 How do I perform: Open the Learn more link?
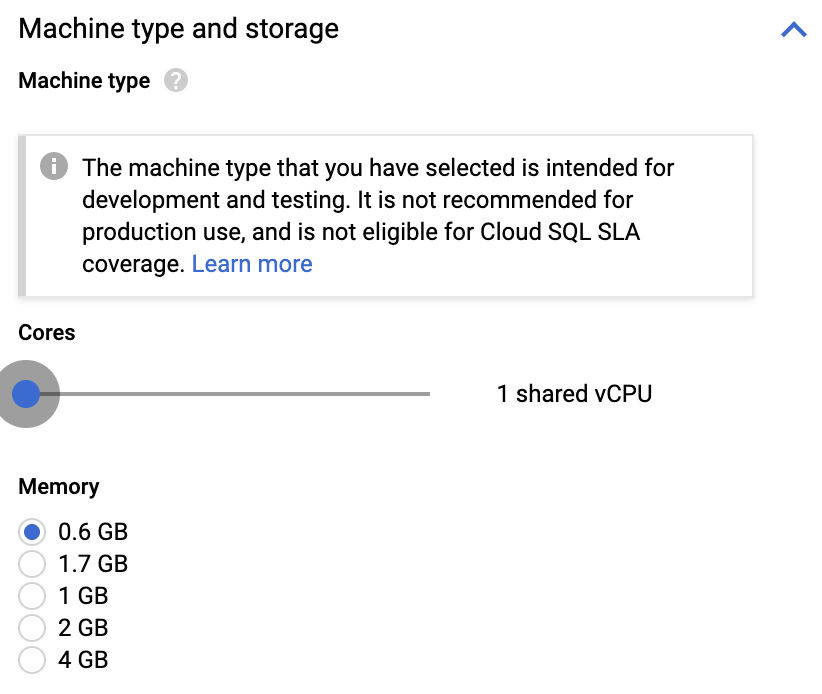pyautogui.click(x=252, y=264)
